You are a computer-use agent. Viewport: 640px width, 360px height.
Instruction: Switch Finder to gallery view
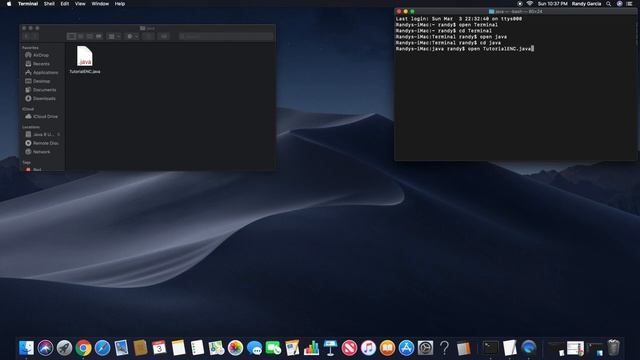click(x=99, y=36)
